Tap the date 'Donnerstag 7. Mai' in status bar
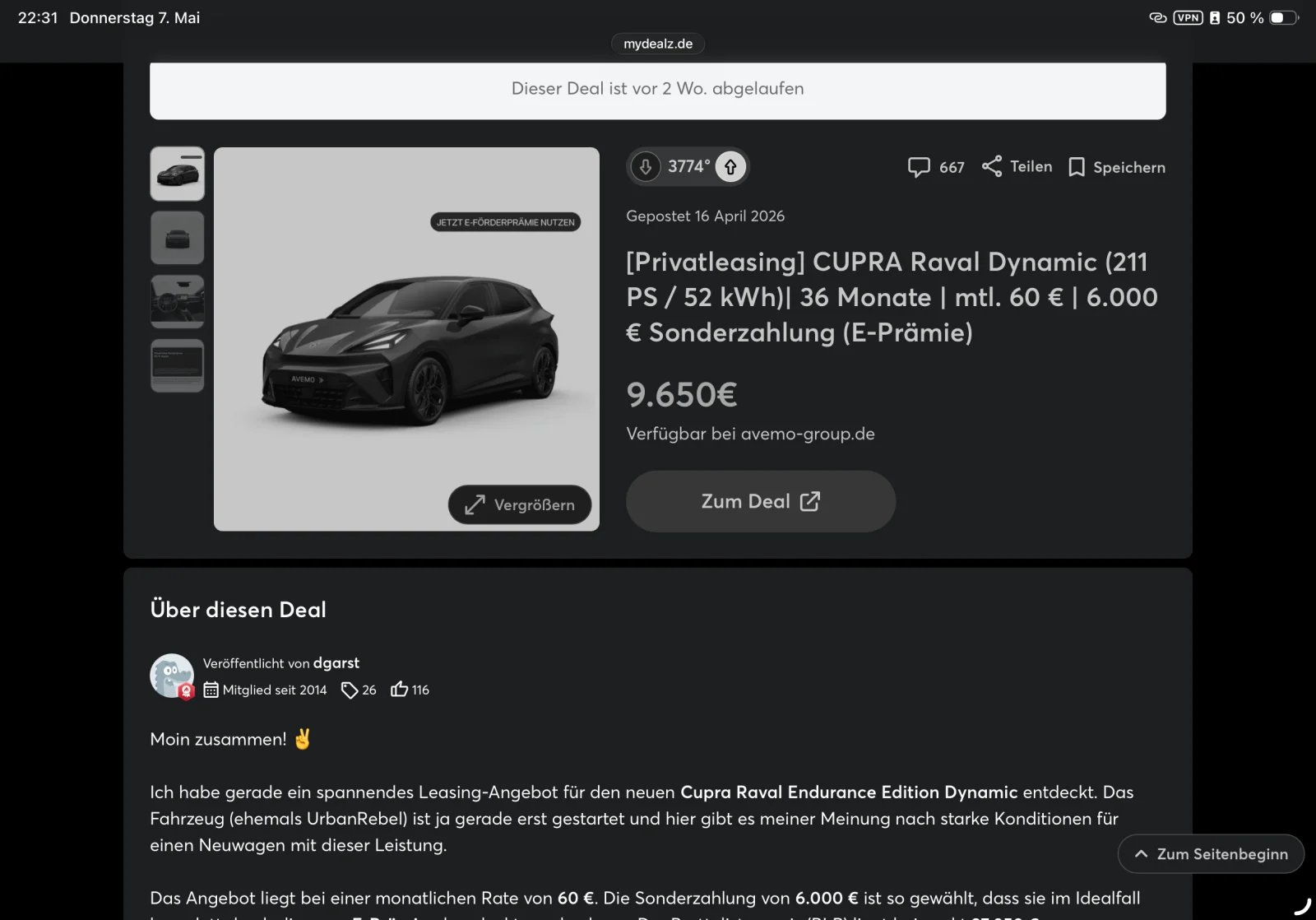This screenshot has width=1316, height=920. 135,17
